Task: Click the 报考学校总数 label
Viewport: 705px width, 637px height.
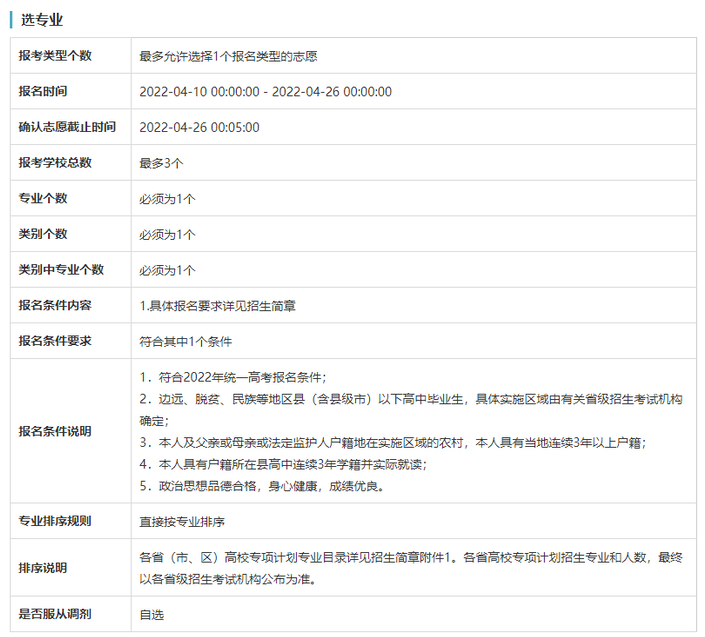Action: (x=55, y=163)
